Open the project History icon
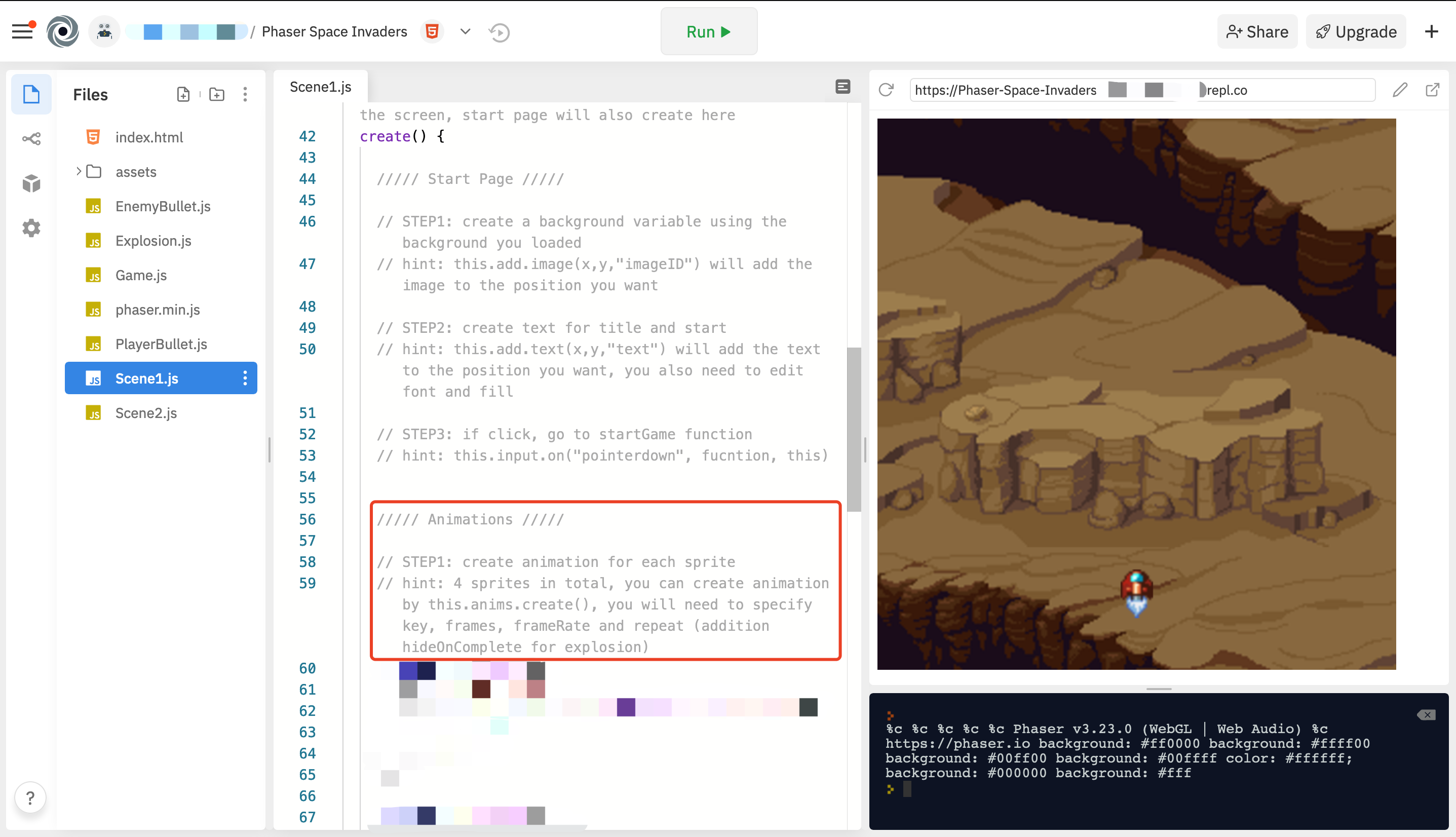The height and width of the screenshot is (837, 1456). (500, 31)
